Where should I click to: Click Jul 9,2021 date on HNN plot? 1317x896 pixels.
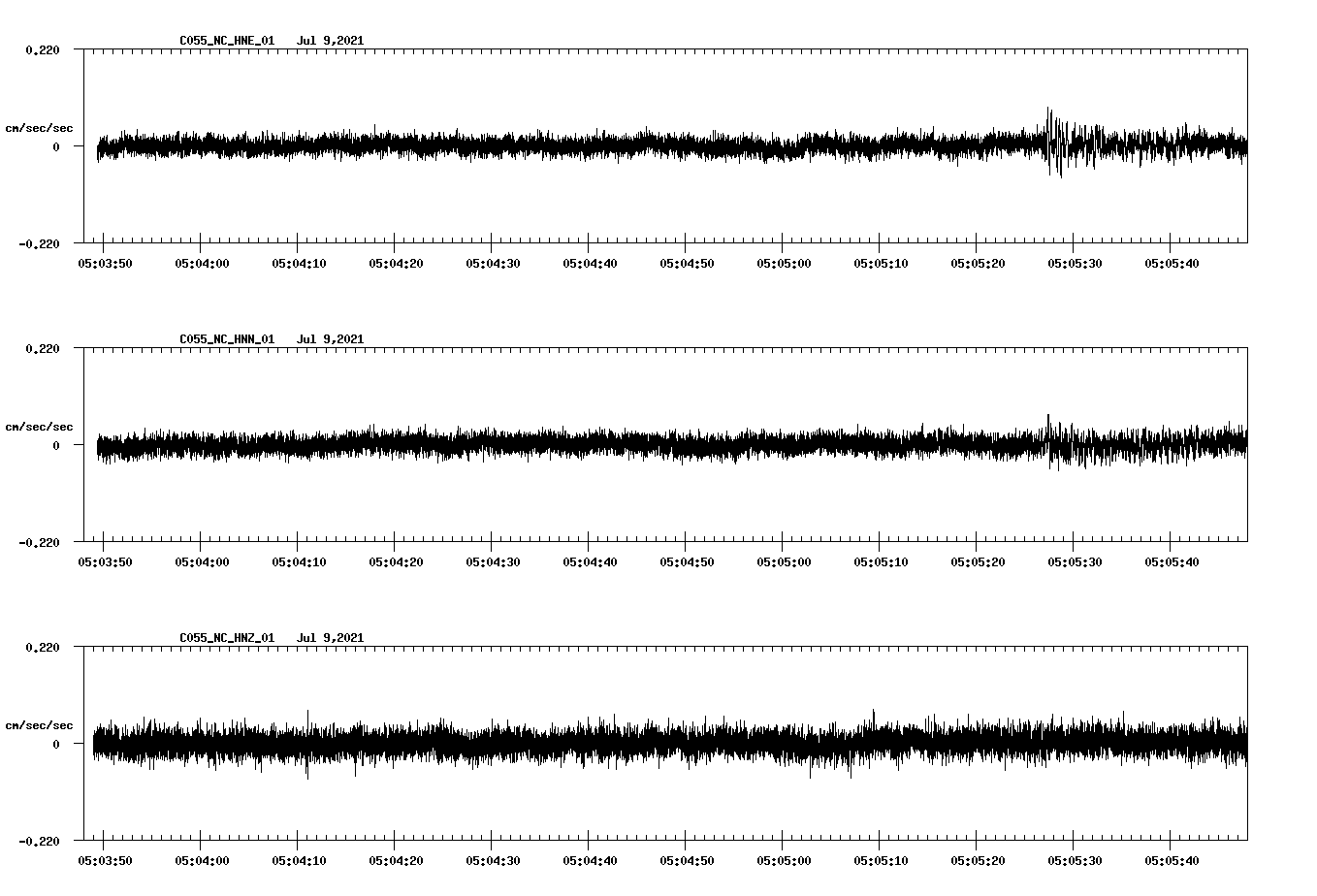coord(330,339)
